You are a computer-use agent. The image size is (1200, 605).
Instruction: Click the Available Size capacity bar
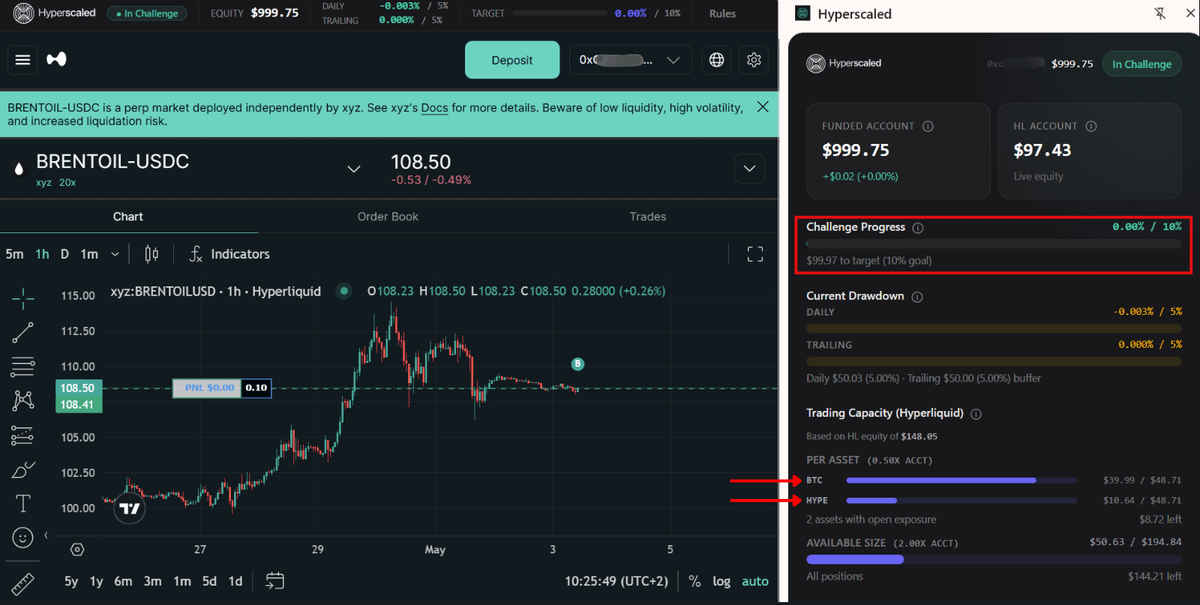pos(994,560)
